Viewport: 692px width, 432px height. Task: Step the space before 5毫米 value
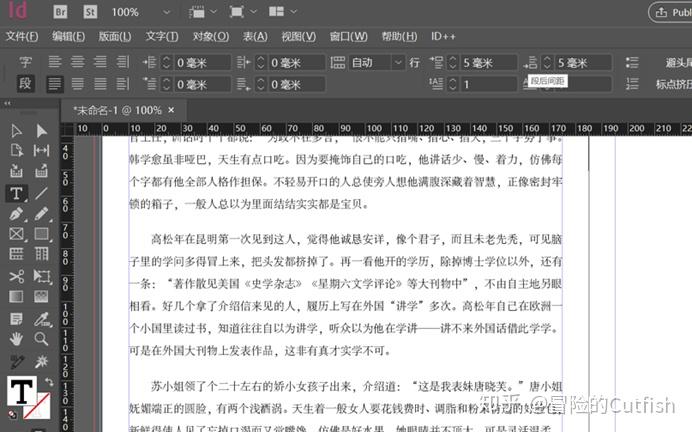452,62
